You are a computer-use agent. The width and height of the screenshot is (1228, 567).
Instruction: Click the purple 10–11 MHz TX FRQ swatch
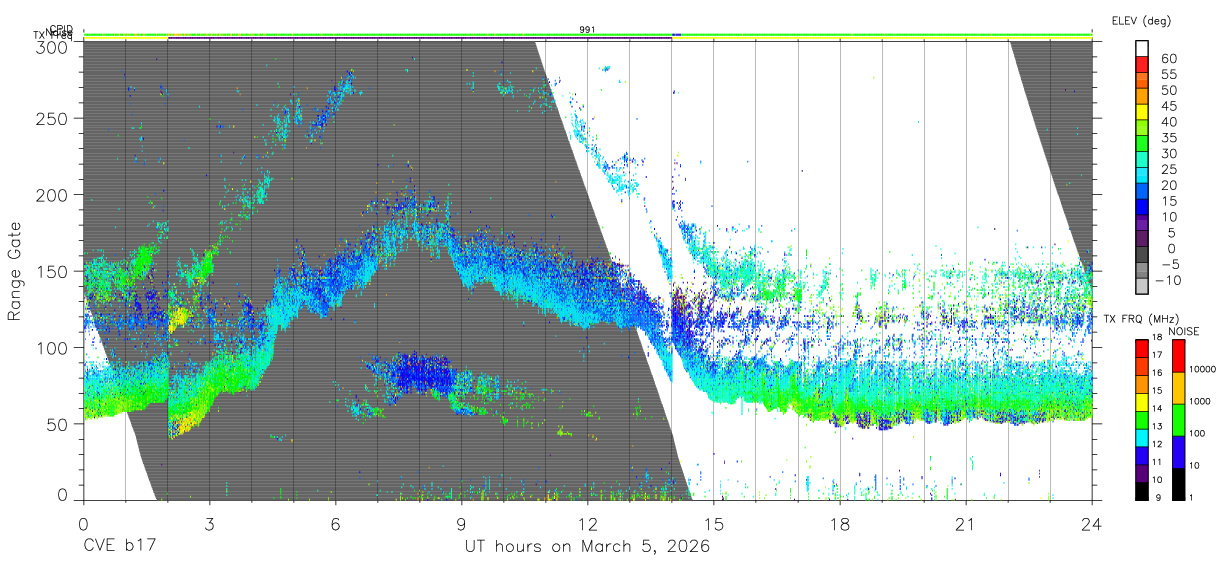1143,472
